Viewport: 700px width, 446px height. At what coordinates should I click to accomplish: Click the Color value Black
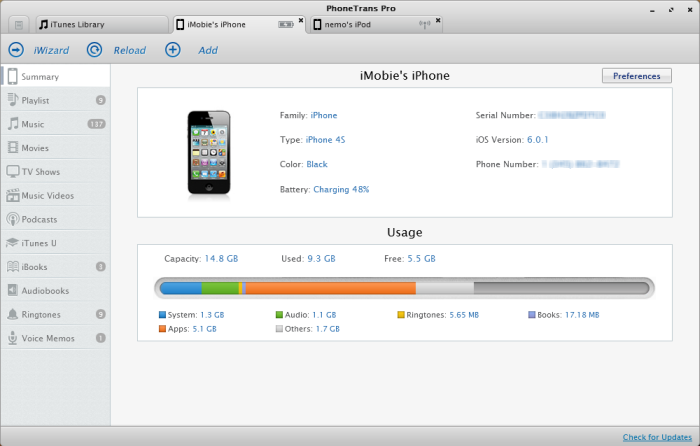click(317, 164)
